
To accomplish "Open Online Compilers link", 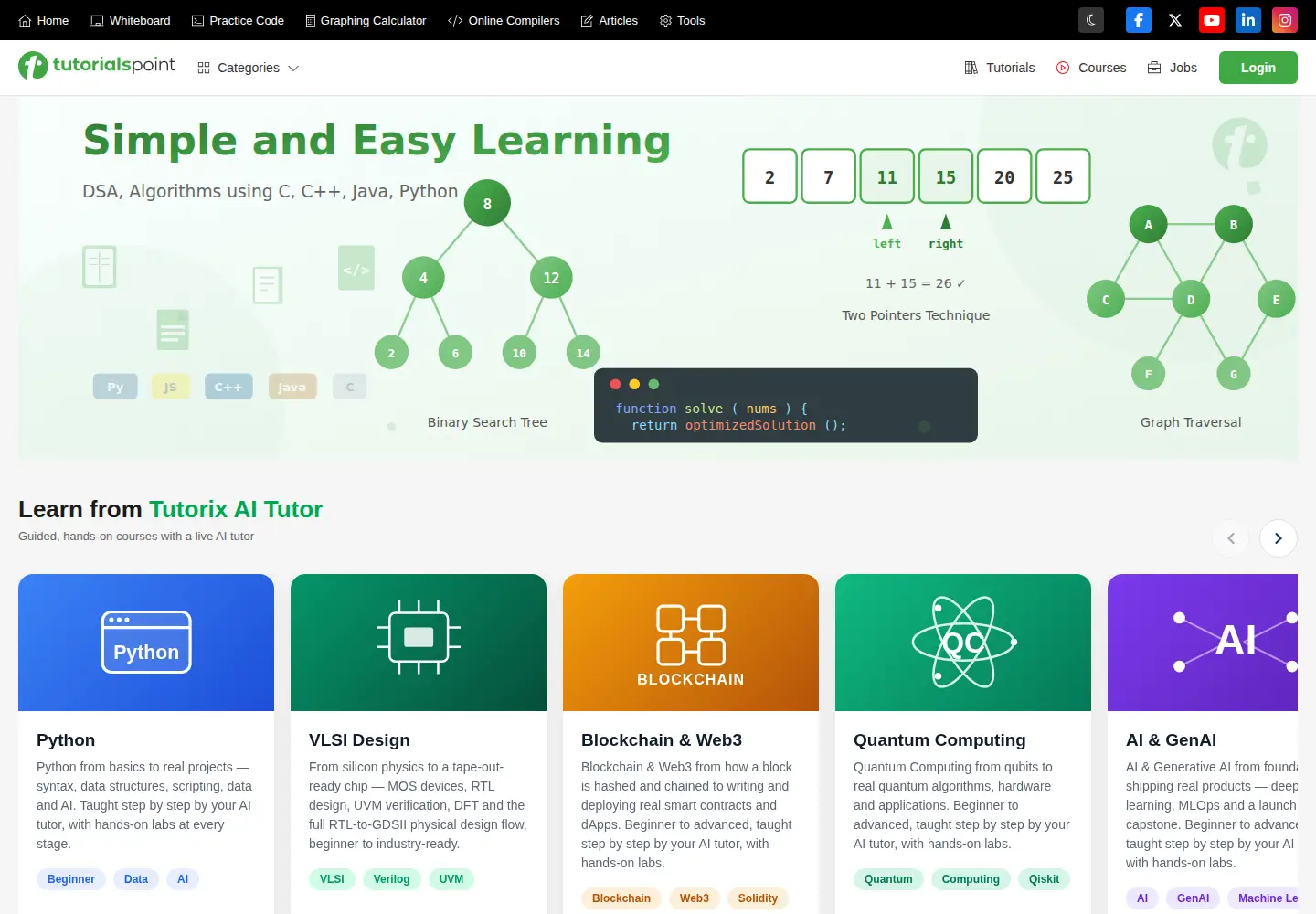I will (x=504, y=20).
